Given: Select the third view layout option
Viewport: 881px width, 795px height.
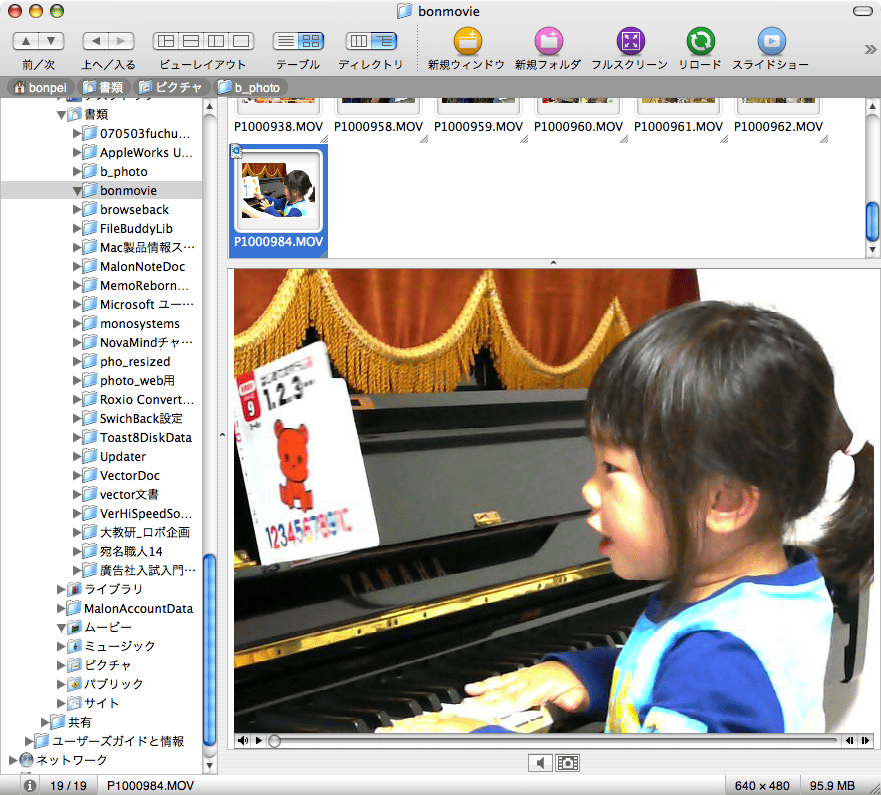Looking at the screenshot, I should click(x=216, y=40).
